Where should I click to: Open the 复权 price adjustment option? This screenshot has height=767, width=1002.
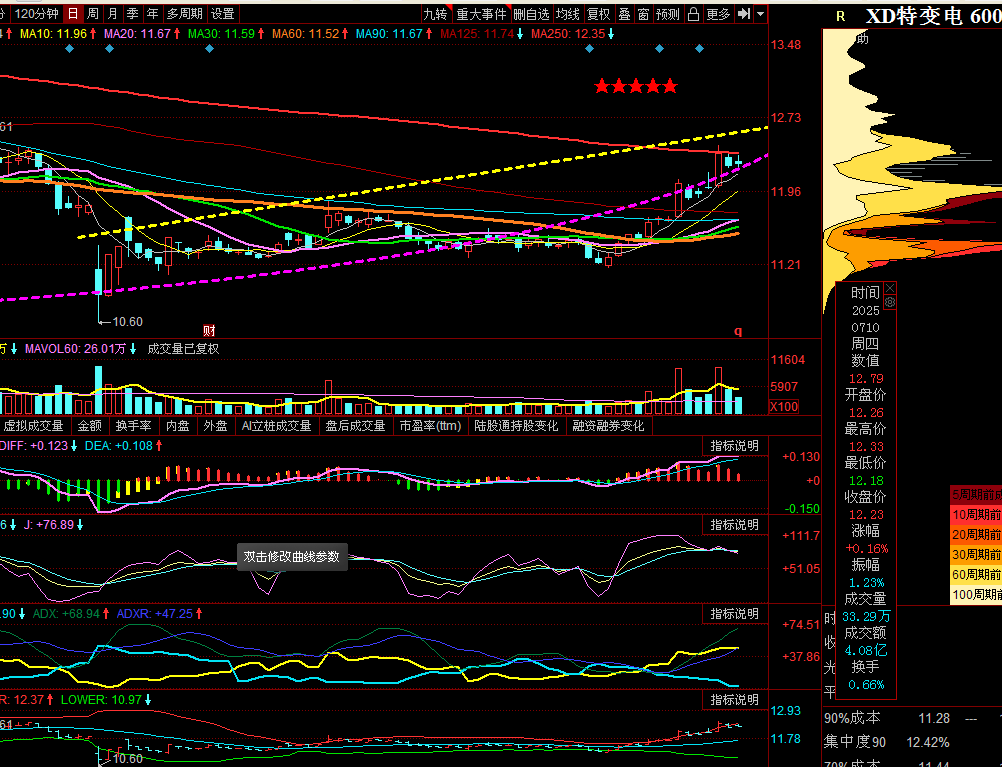(599, 14)
